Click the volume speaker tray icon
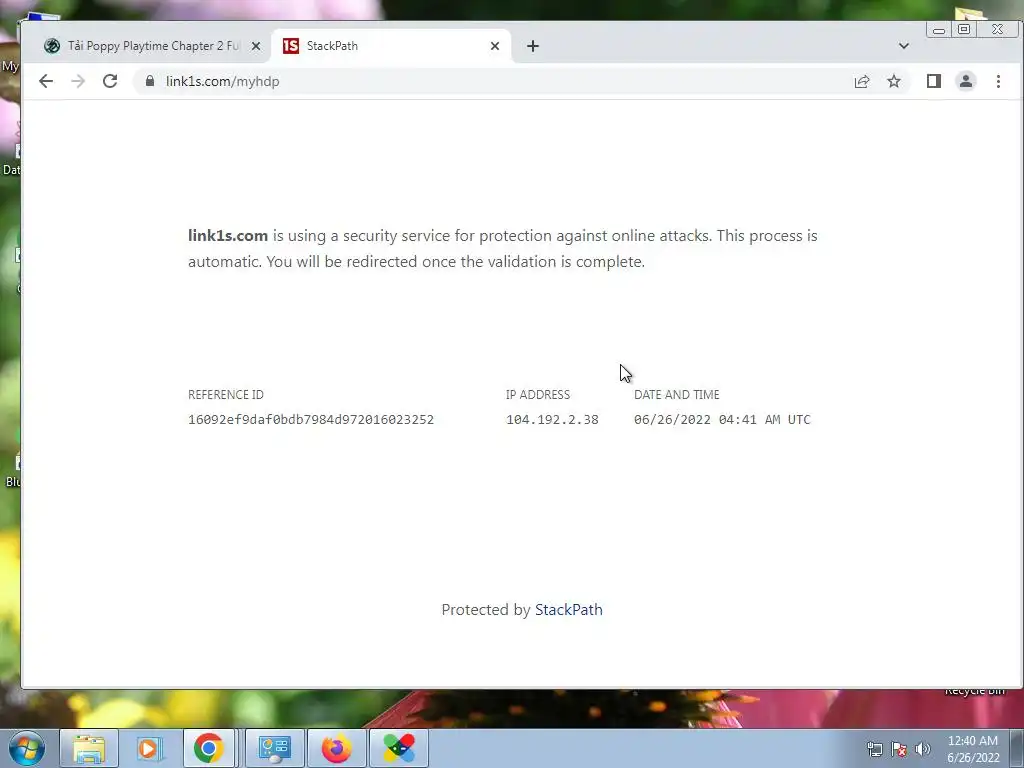This screenshot has width=1024, height=768. click(x=922, y=749)
